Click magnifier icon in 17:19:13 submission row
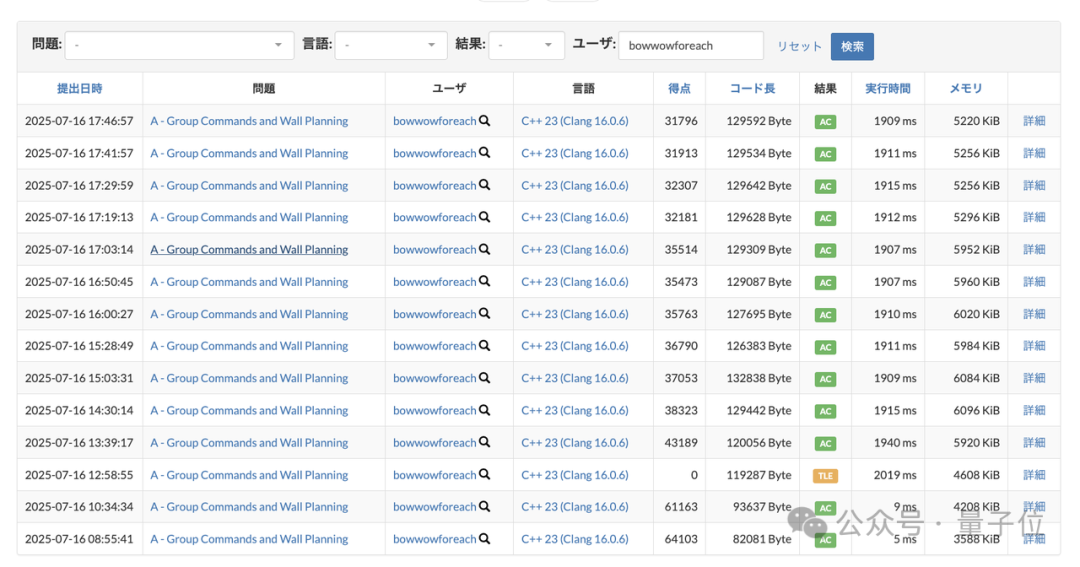1080x567 pixels. point(485,217)
